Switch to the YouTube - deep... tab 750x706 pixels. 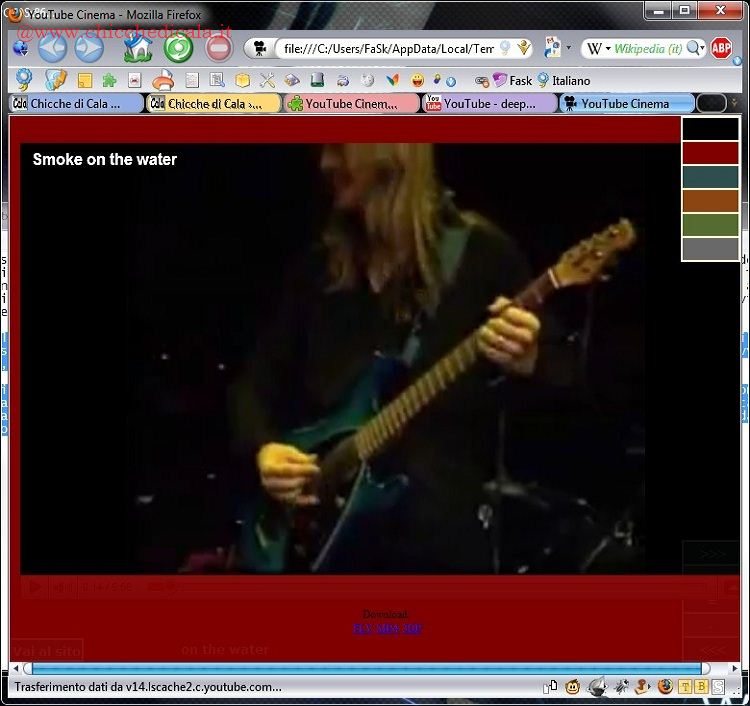tap(489, 103)
